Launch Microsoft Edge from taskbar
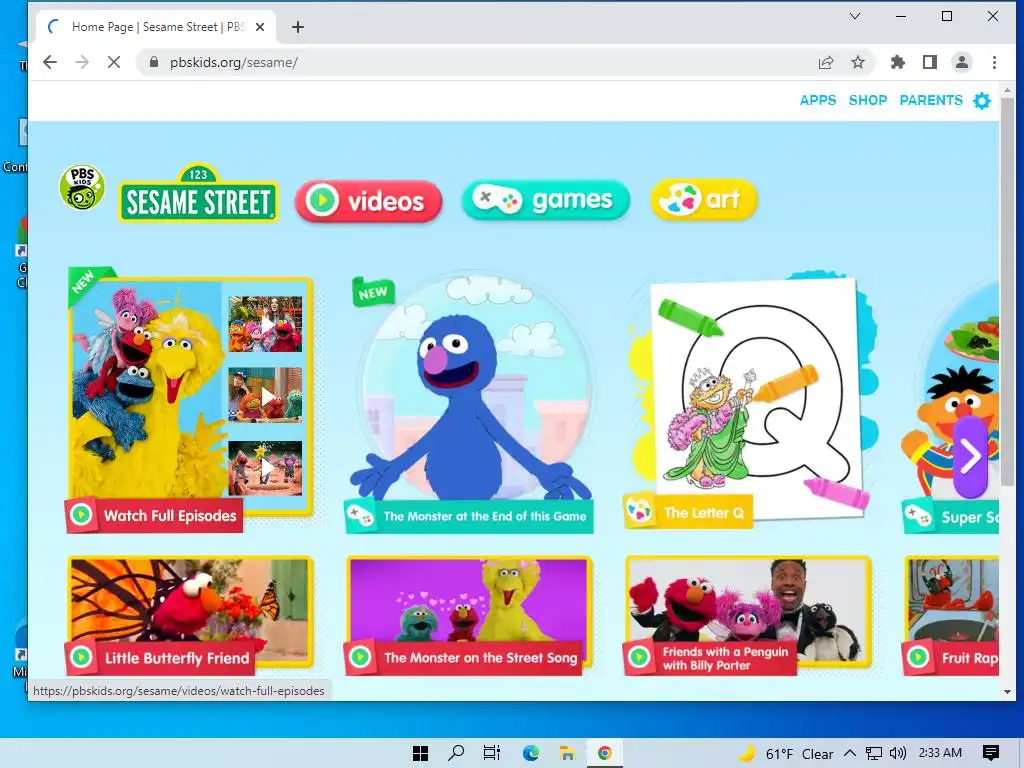The width and height of the screenshot is (1024, 768). 530,753
